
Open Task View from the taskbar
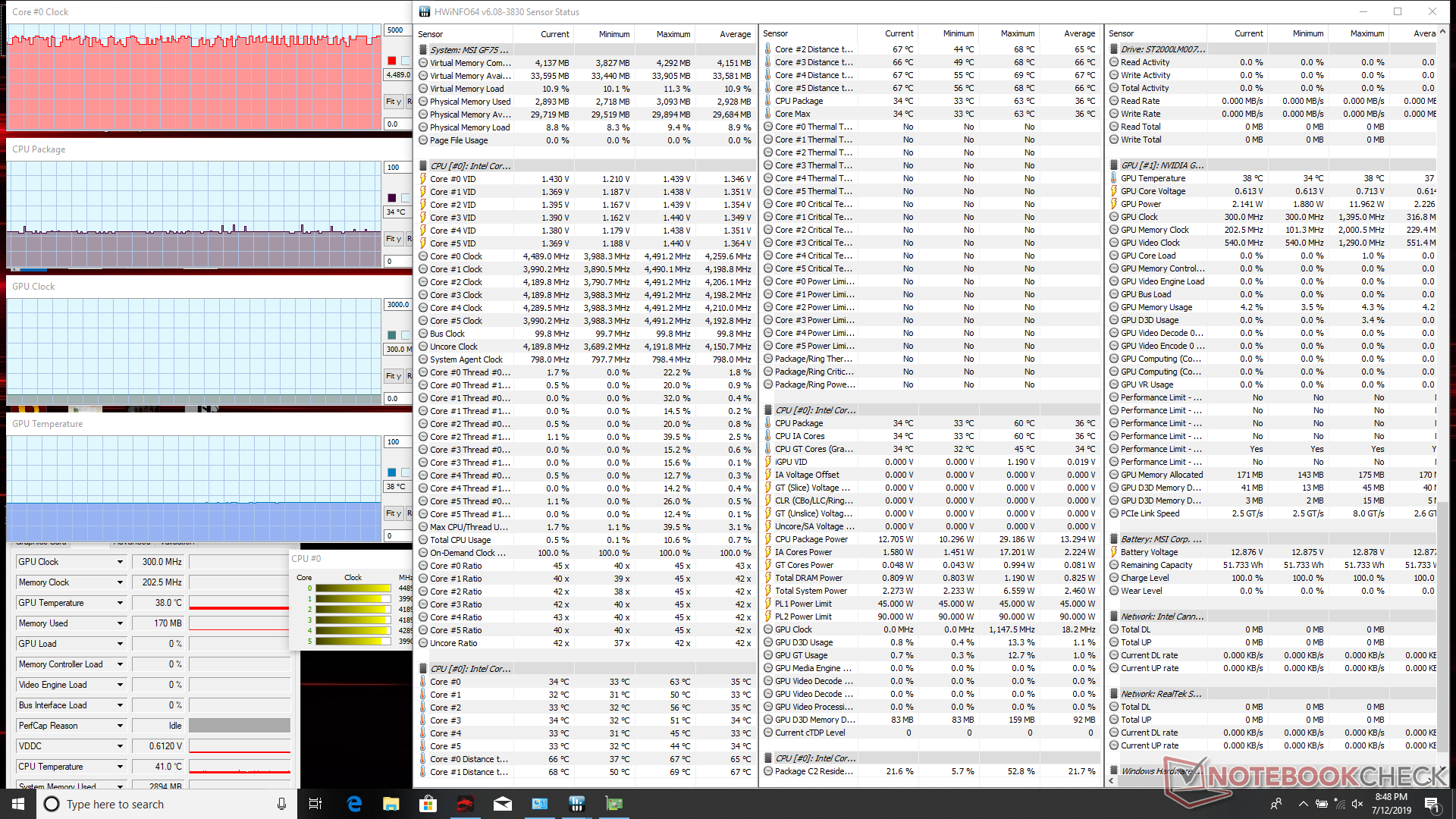coord(315,804)
